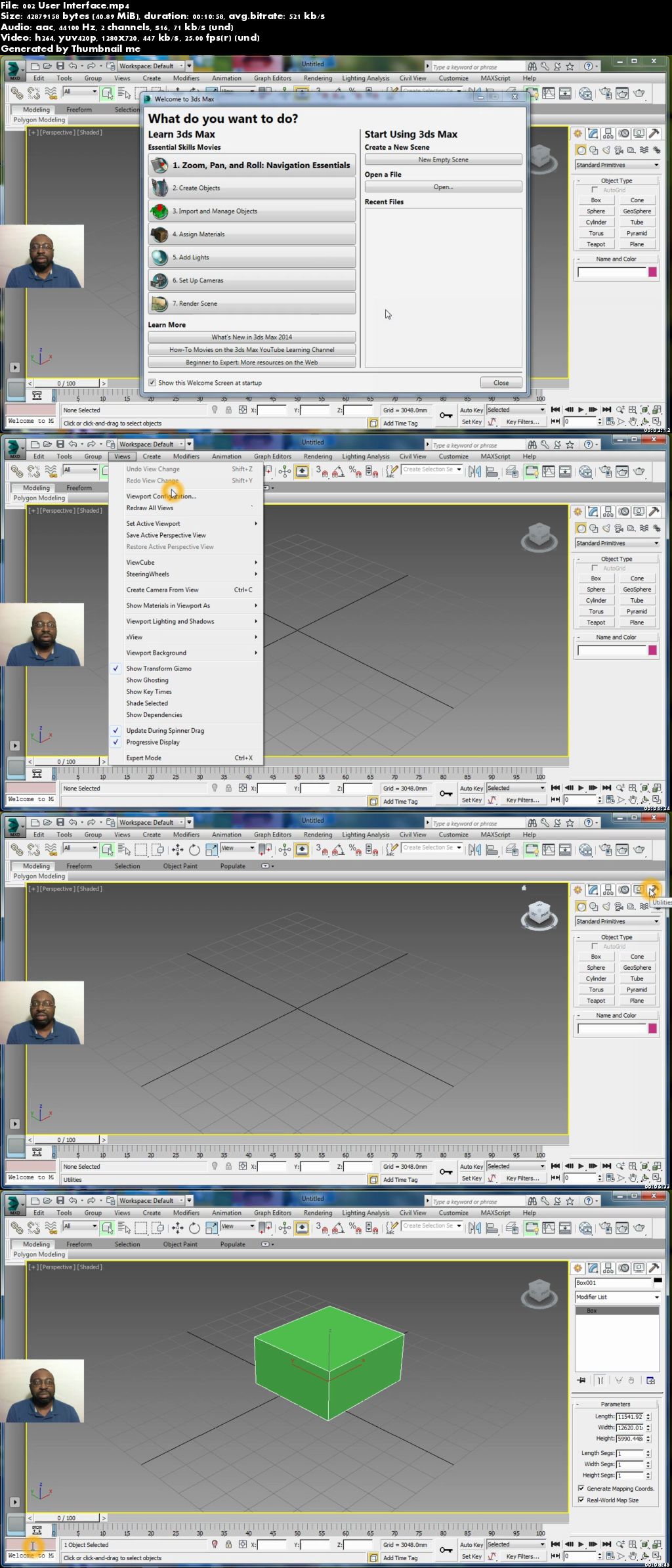Choose Save Active Perspective View menu item
The height and width of the screenshot is (1568, 672).
[186, 536]
